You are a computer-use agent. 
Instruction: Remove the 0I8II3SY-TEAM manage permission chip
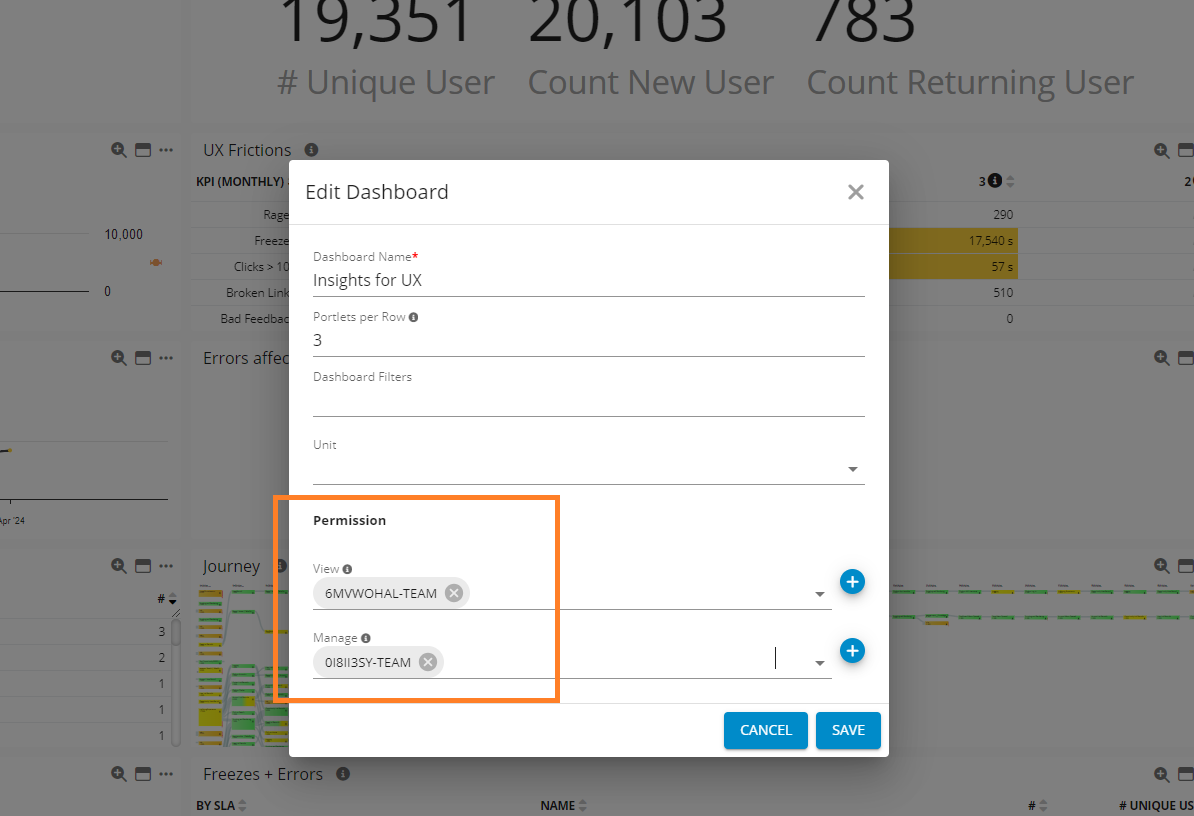point(427,661)
